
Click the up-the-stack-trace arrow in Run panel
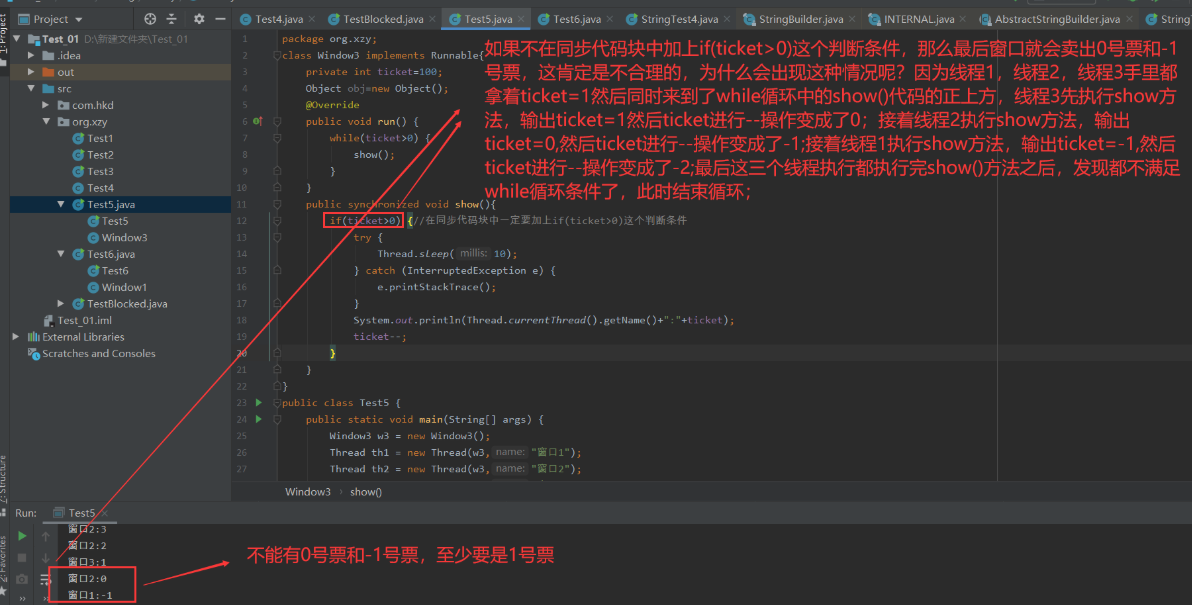(46, 536)
